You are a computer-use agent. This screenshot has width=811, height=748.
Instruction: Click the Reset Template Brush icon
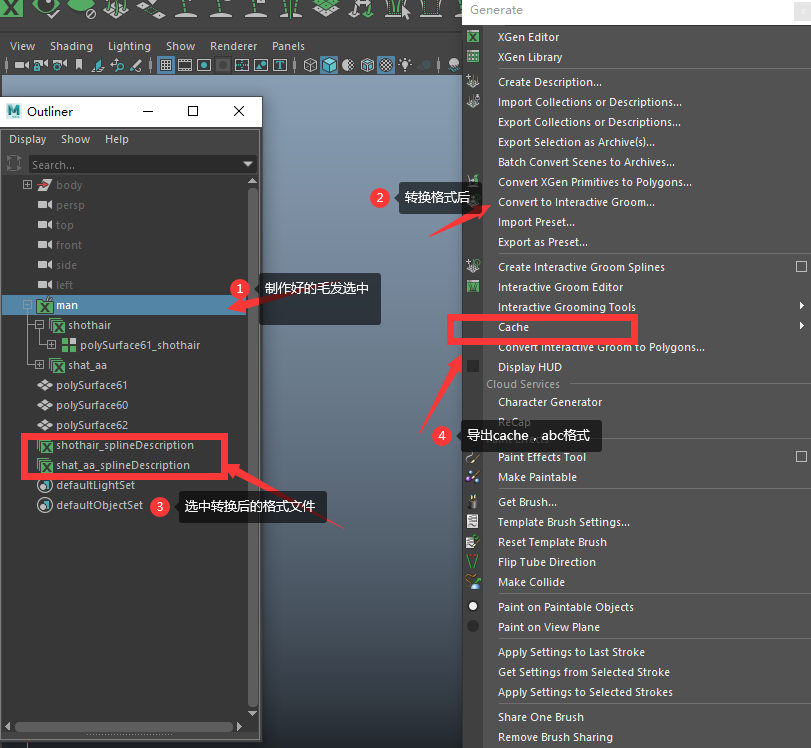(x=473, y=542)
